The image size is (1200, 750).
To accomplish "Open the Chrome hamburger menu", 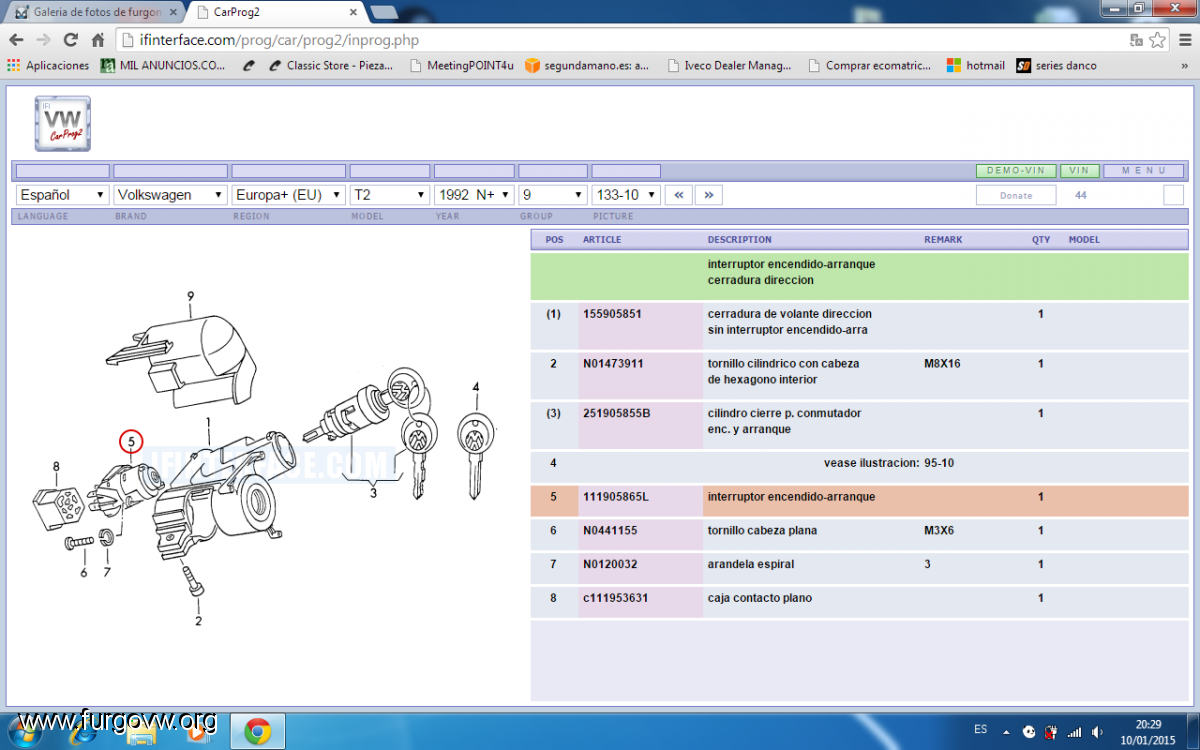I will (x=1184, y=40).
